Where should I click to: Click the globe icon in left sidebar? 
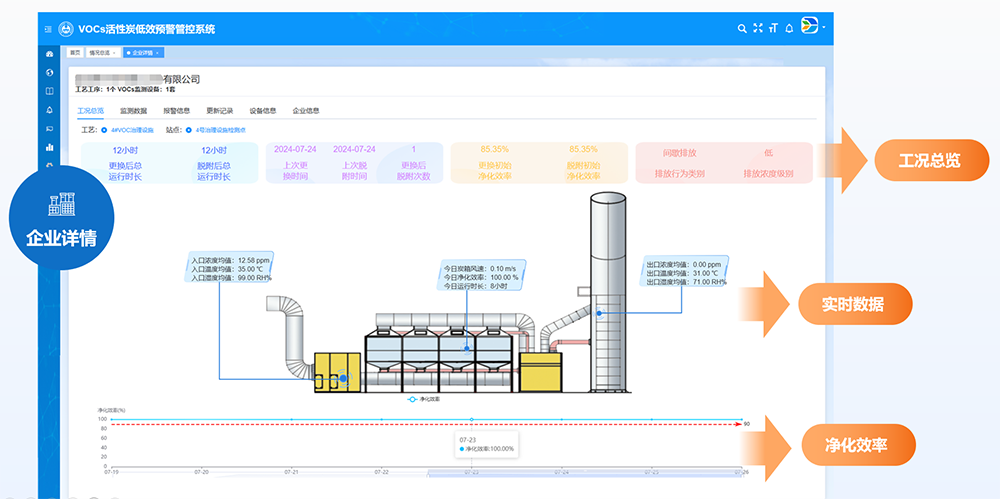coord(50,72)
